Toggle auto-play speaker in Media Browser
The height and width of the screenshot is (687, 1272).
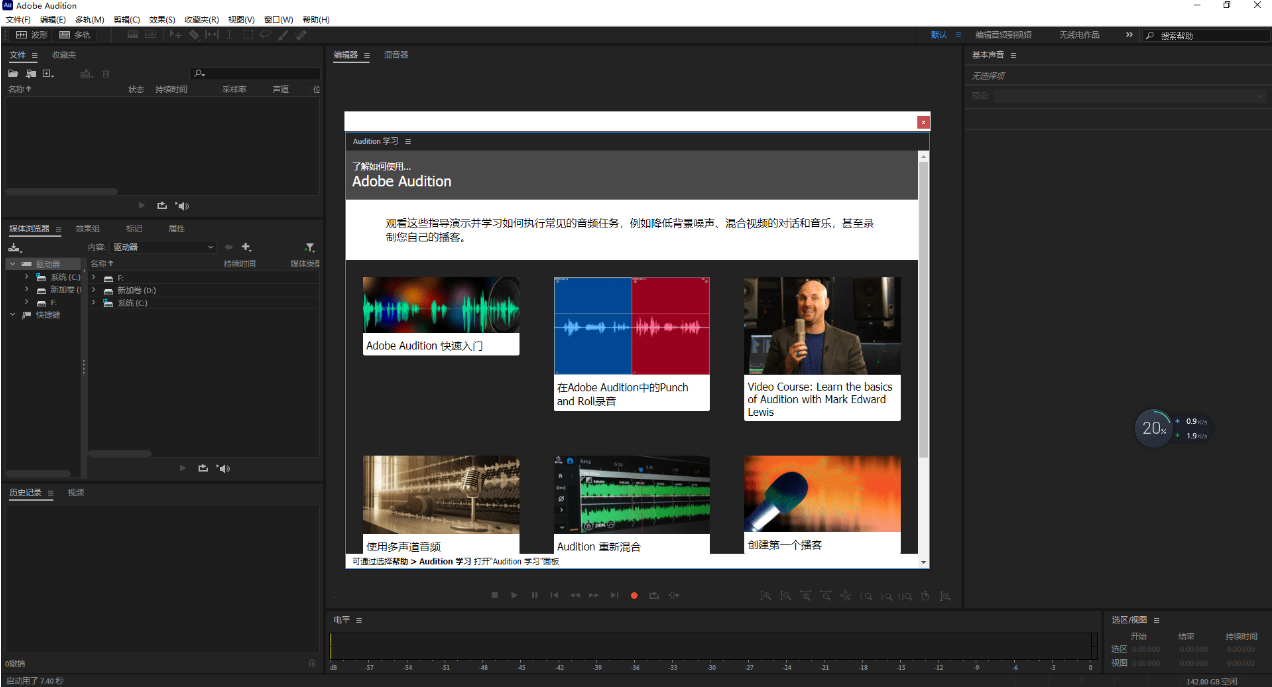tap(223, 468)
